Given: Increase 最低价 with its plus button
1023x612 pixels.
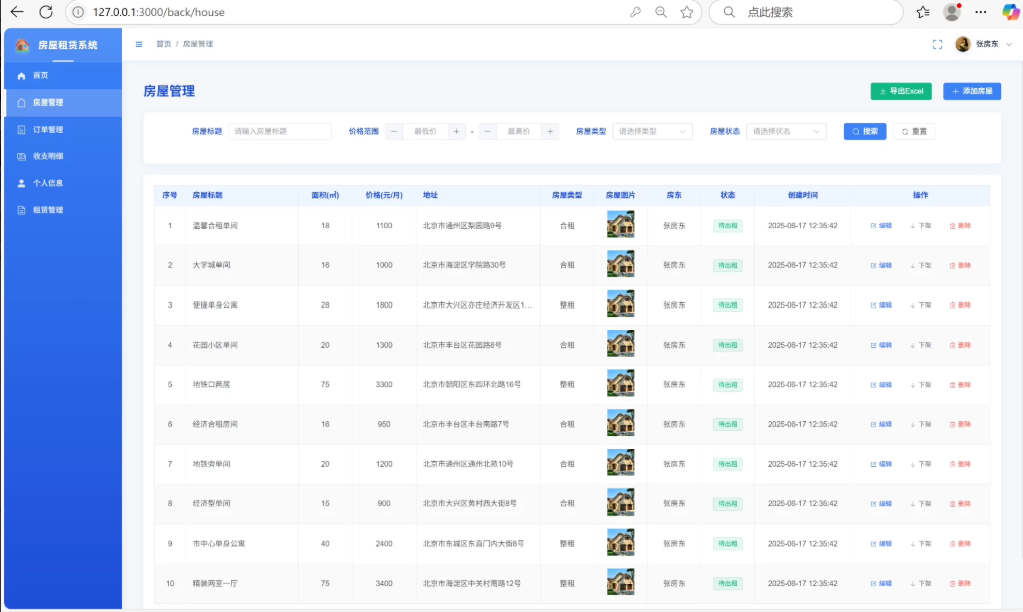Looking at the screenshot, I should tap(456, 131).
